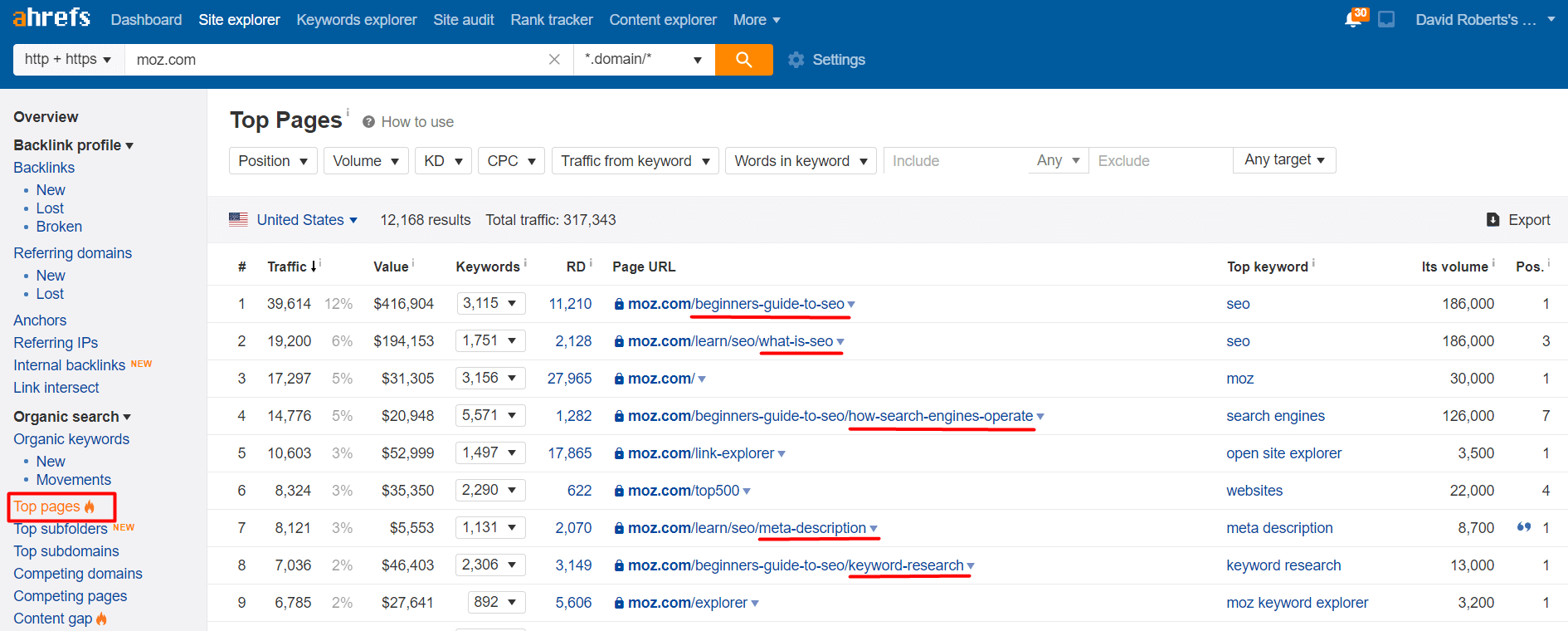Run search with orange magnifier button
Screen dimensions: 1568x631
pyautogui.click(x=743, y=60)
